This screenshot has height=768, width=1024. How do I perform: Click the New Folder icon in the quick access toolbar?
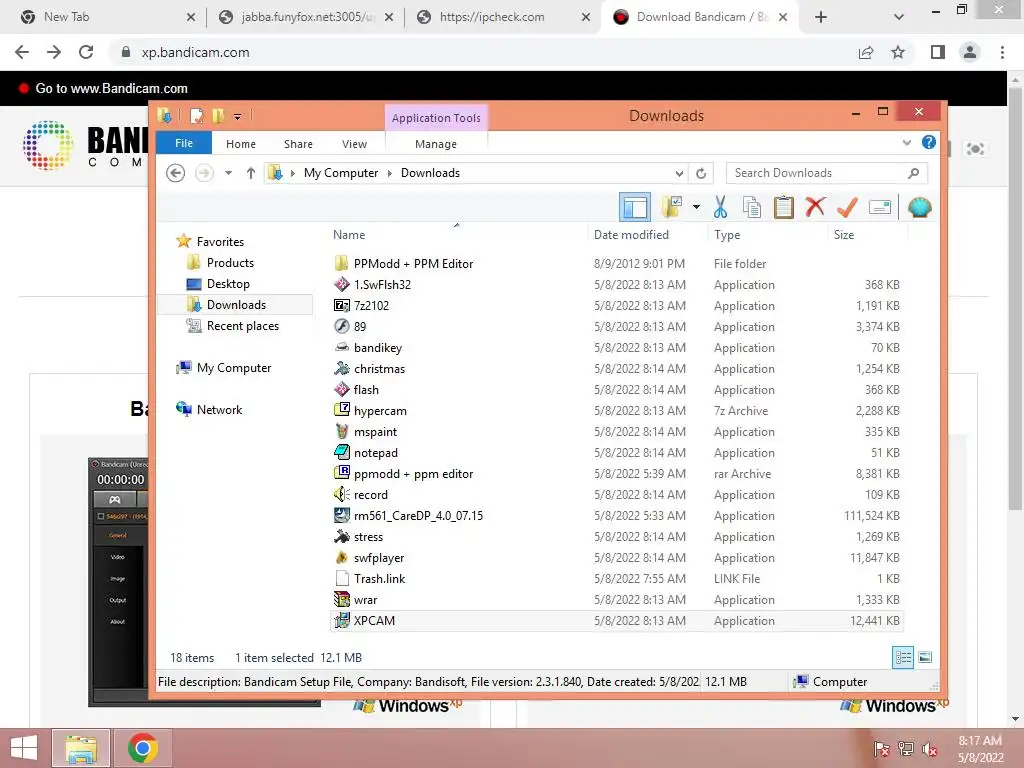coord(218,116)
